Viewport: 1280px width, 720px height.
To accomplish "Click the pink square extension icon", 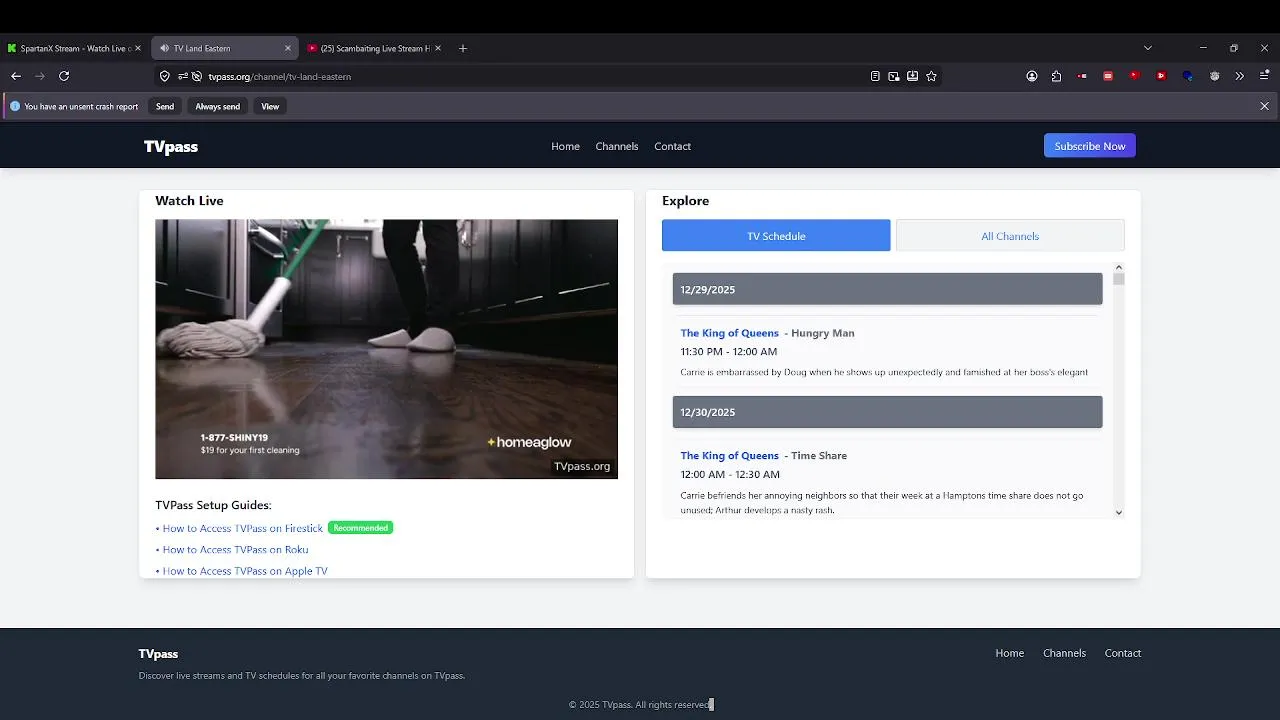I will click(x=1108, y=76).
